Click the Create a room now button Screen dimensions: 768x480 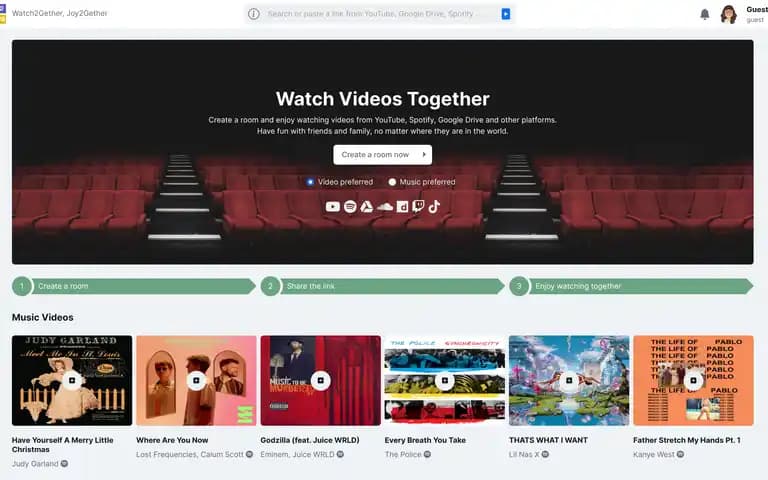(383, 155)
